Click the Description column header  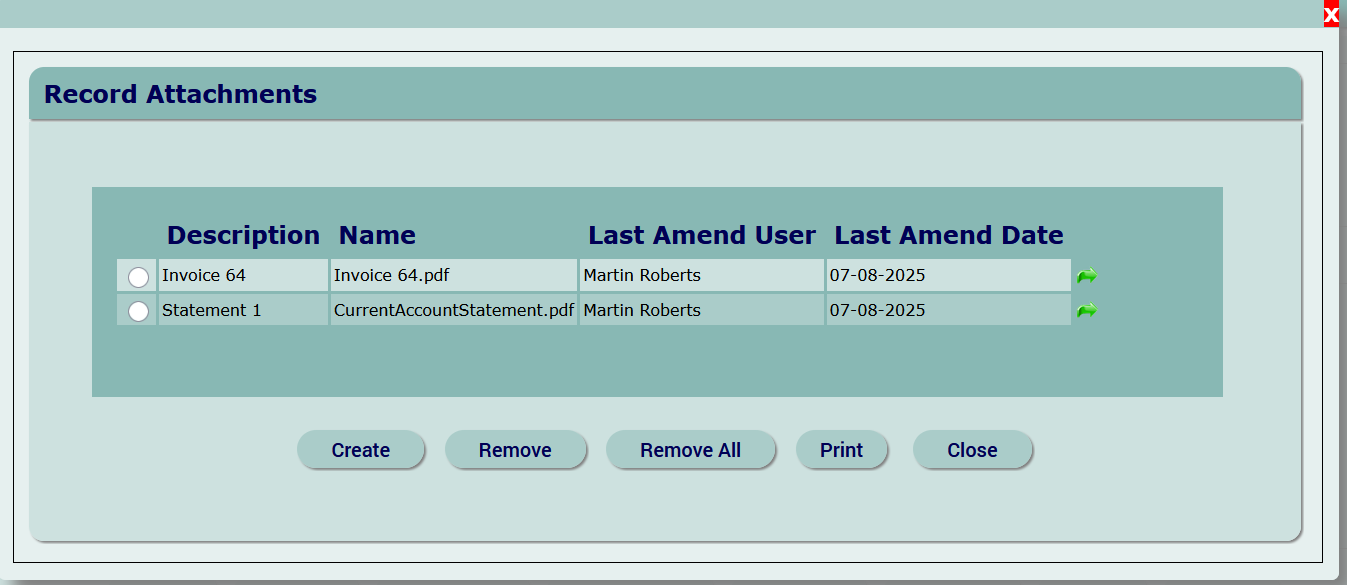243,236
